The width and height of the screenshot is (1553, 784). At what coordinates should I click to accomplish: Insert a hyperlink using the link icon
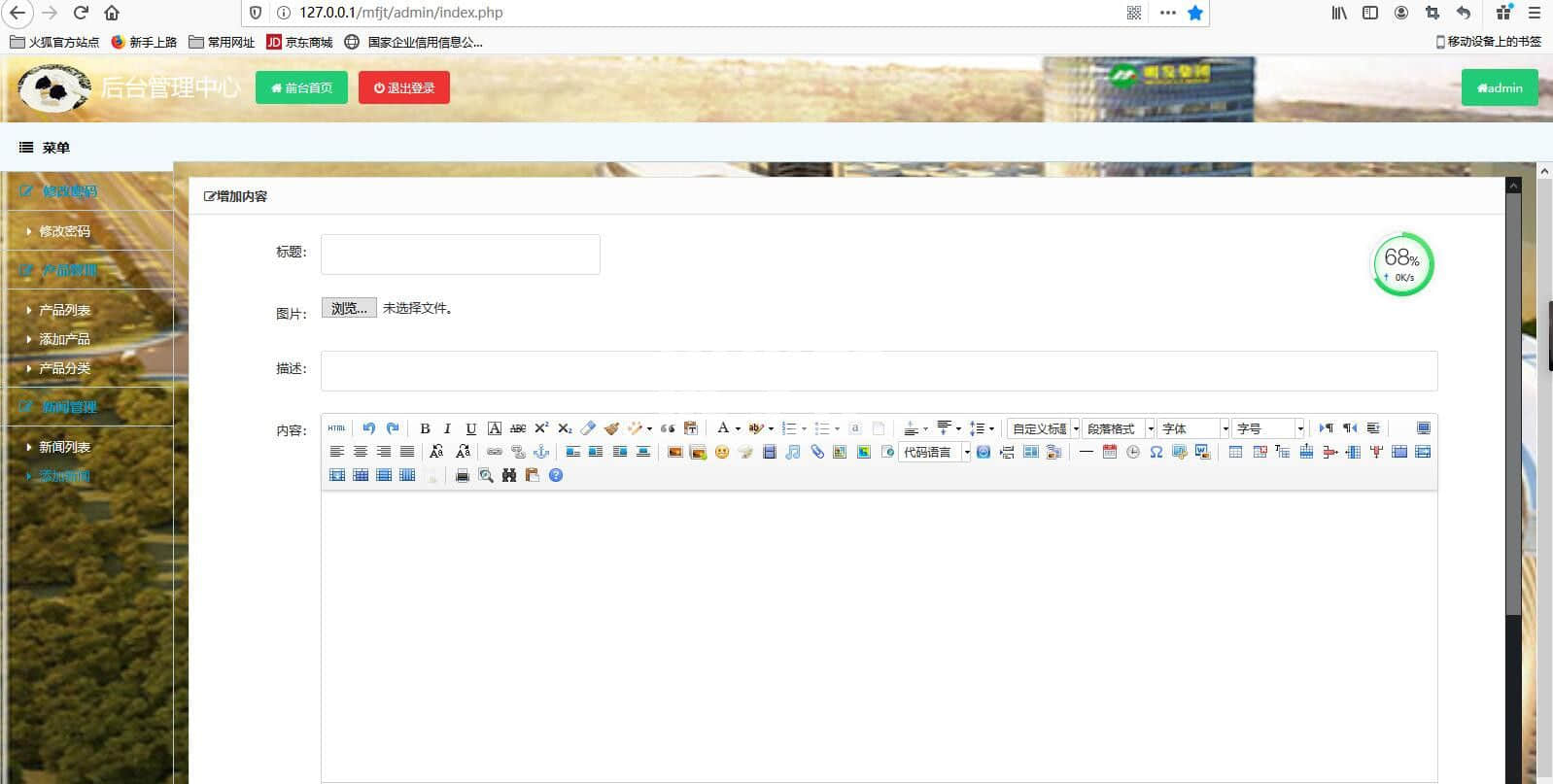[x=495, y=452]
